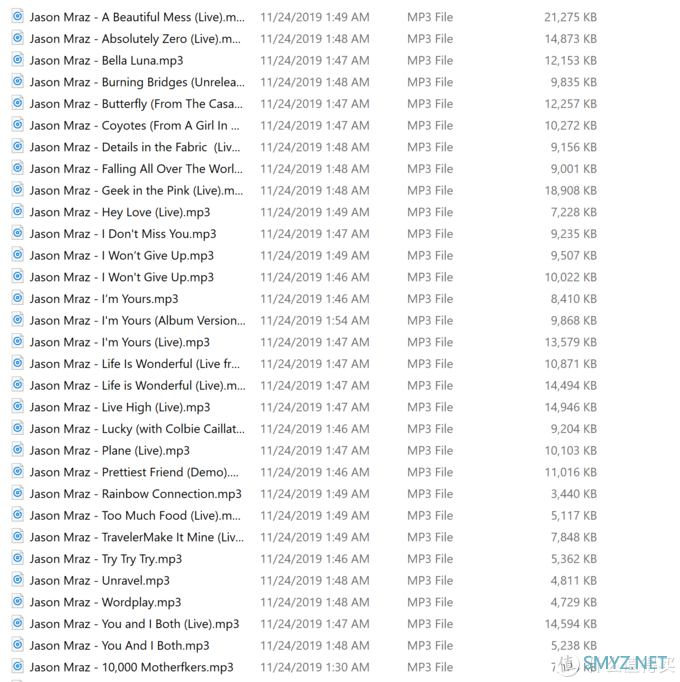This screenshot has width=680, height=682.
Task: Click the date cell in the Plane (Live) row
Action: (315, 451)
